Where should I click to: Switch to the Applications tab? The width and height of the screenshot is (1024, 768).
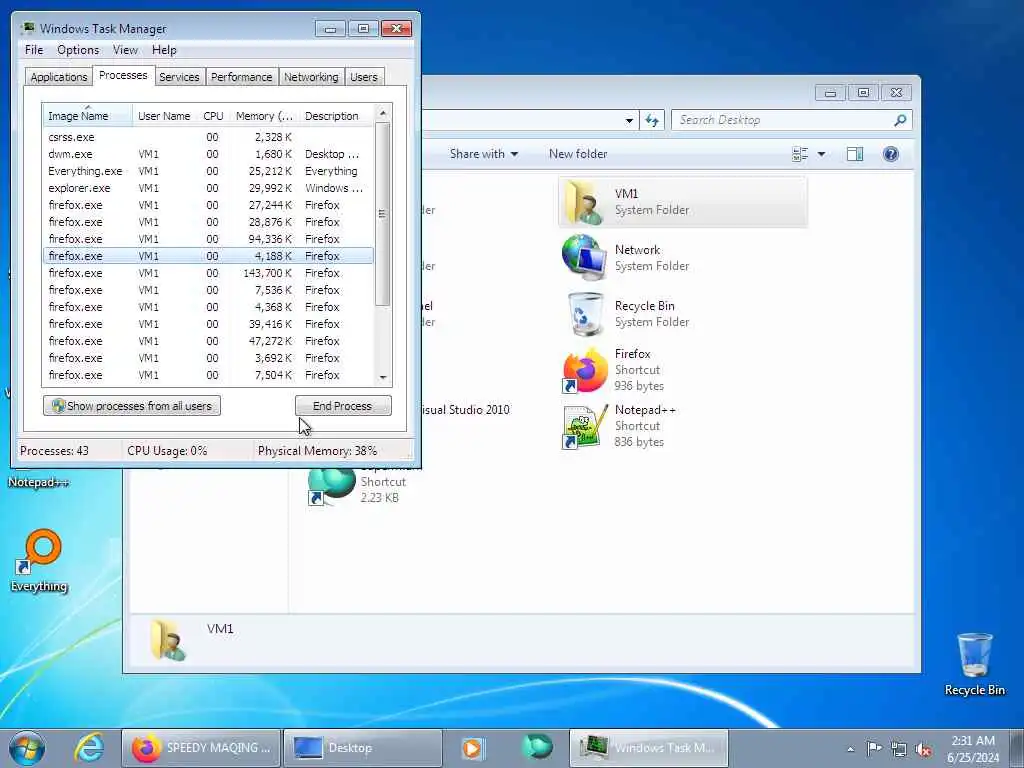tap(59, 77)
